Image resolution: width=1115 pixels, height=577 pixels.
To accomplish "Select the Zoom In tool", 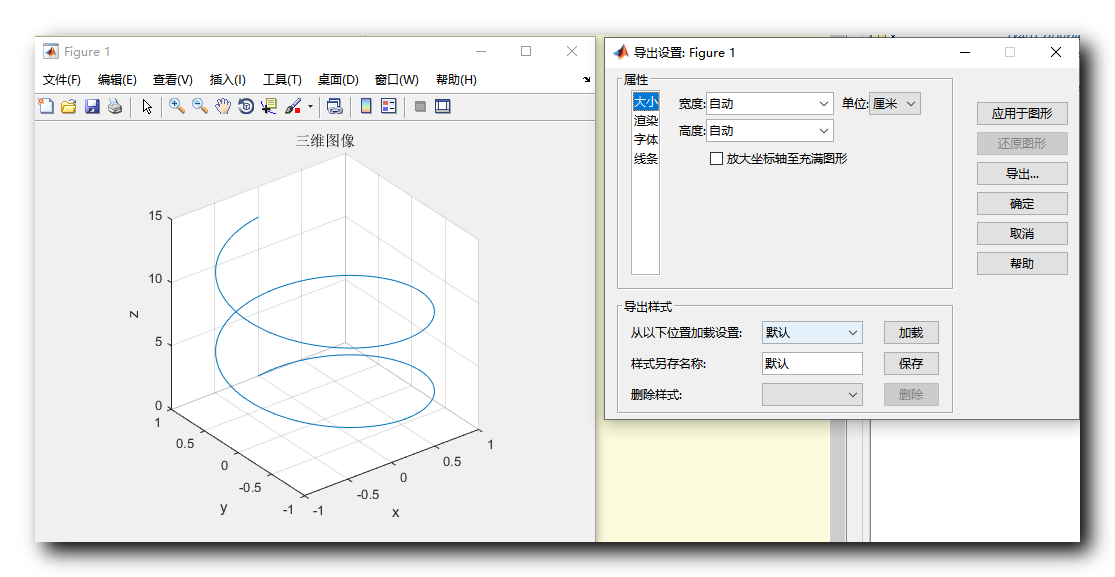I will pyautogui.click(x=176, y=106).
